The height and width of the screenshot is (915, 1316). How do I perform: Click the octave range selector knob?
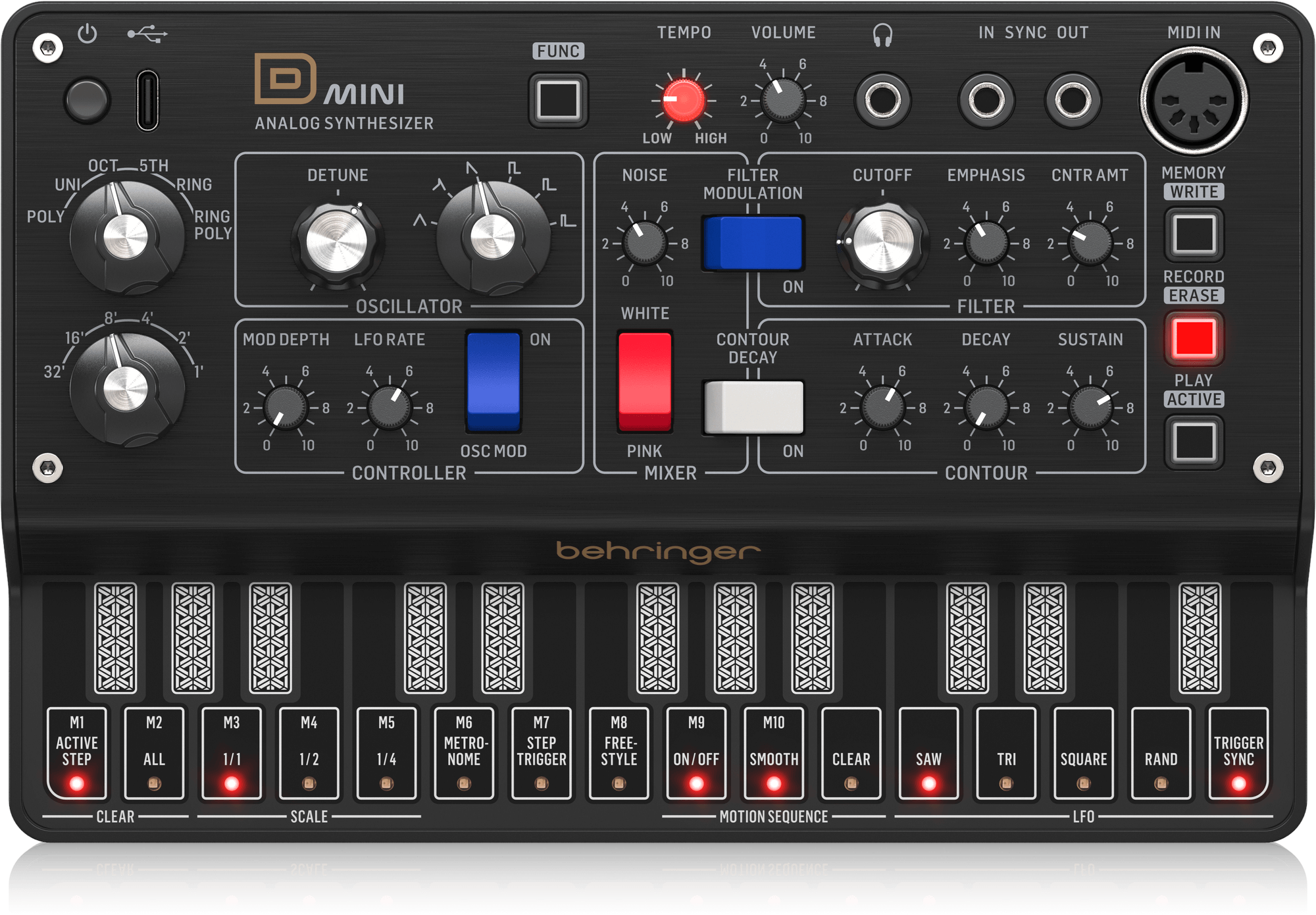click(126, 388)
